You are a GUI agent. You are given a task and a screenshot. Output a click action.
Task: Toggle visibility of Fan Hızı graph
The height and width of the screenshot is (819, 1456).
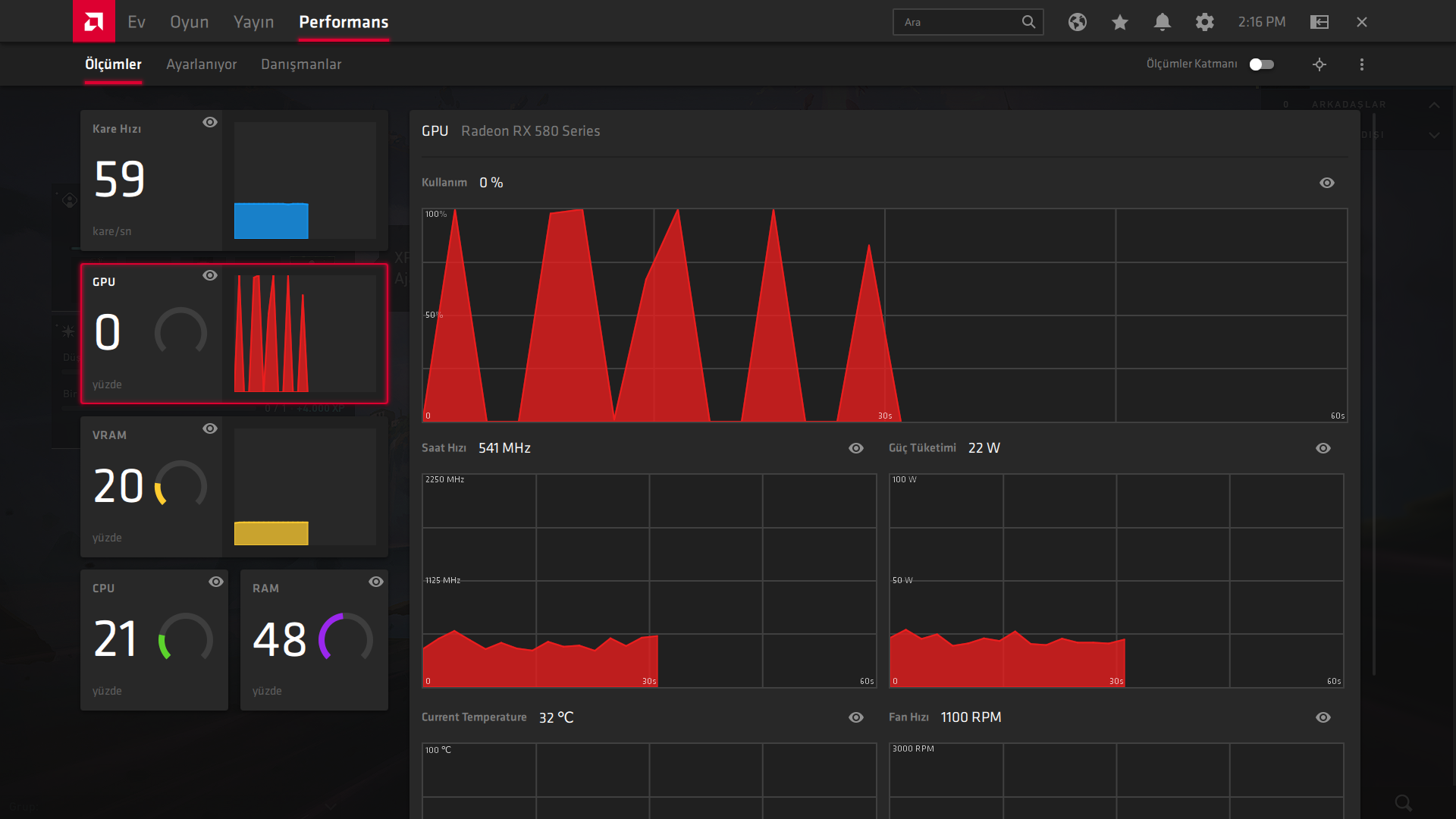coord(1323,717)
